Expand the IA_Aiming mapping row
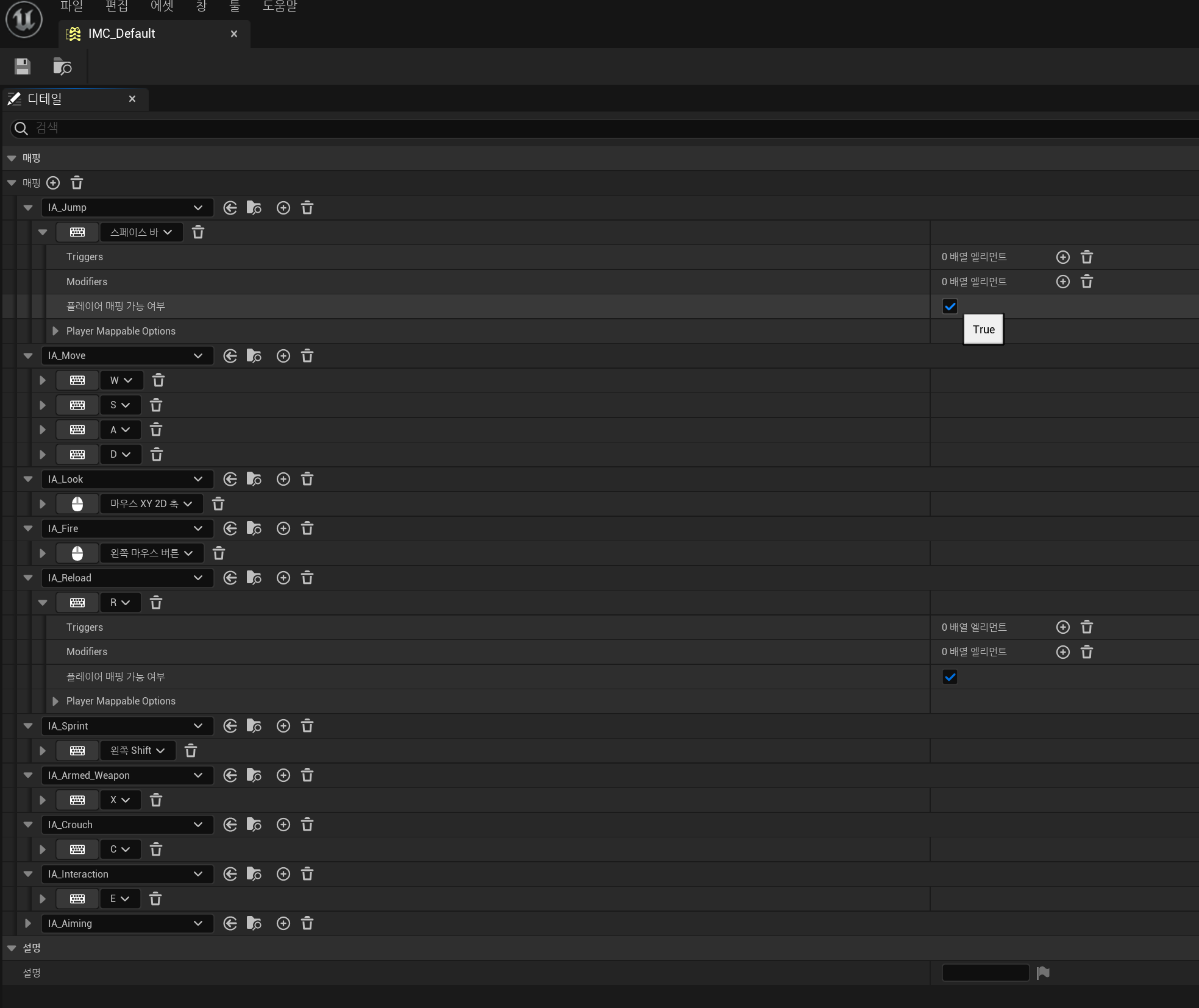The width and height of the screenshot is (1199, 1008). (x=28, y=923)
